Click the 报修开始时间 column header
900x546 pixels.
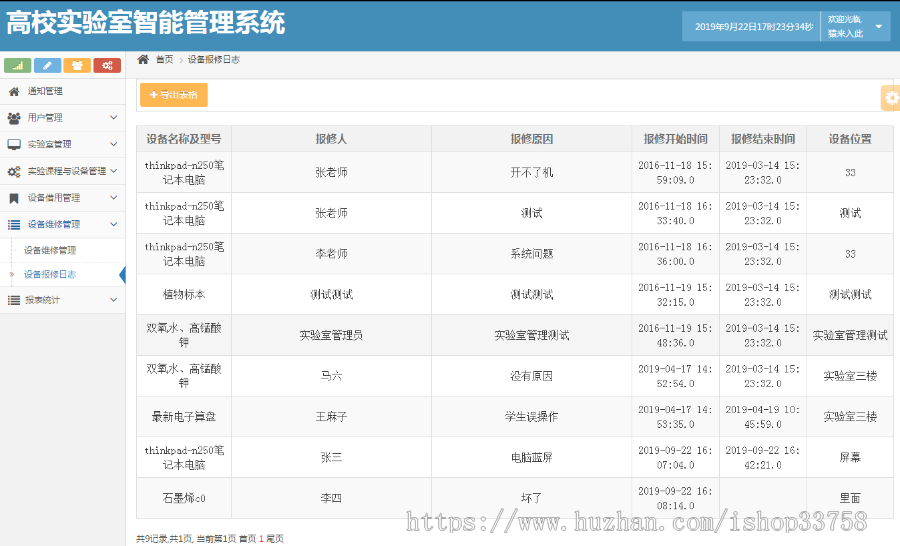point(676,139)
